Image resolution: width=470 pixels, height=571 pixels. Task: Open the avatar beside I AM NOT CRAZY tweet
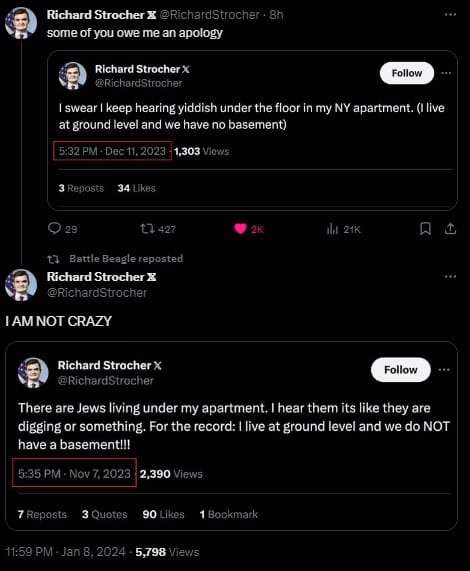(21, 285)
